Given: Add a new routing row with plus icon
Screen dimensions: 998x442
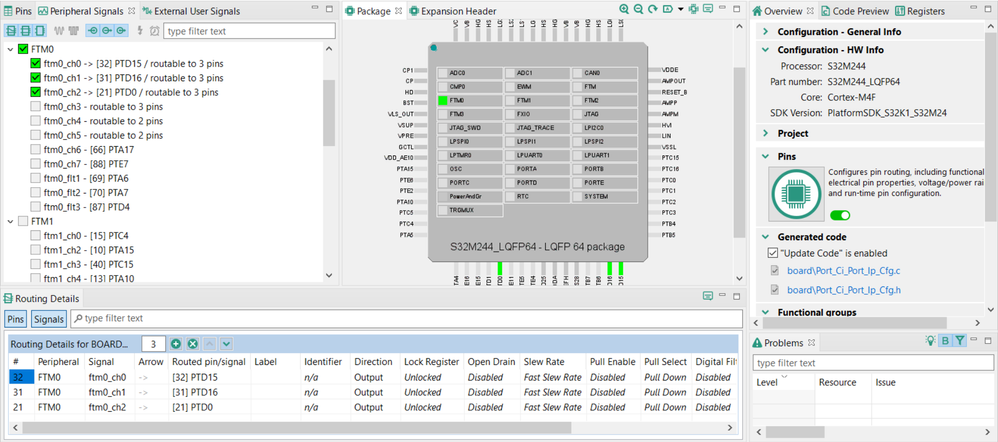Looking at the screenshot, I should tap(176, 344).
